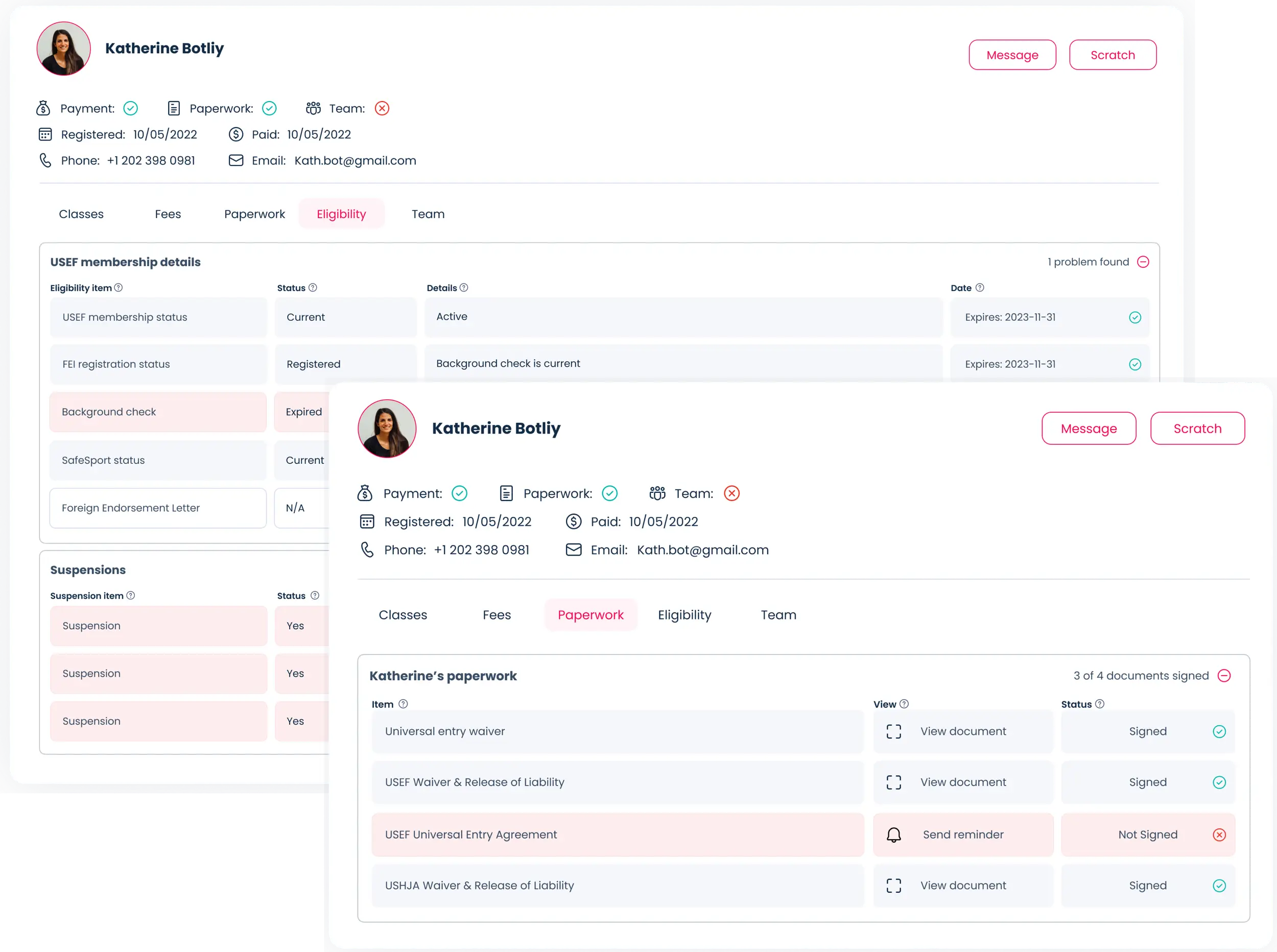Switch to Fees tab in back panel
Screen dimensions: 1277x952
point(168,214)
